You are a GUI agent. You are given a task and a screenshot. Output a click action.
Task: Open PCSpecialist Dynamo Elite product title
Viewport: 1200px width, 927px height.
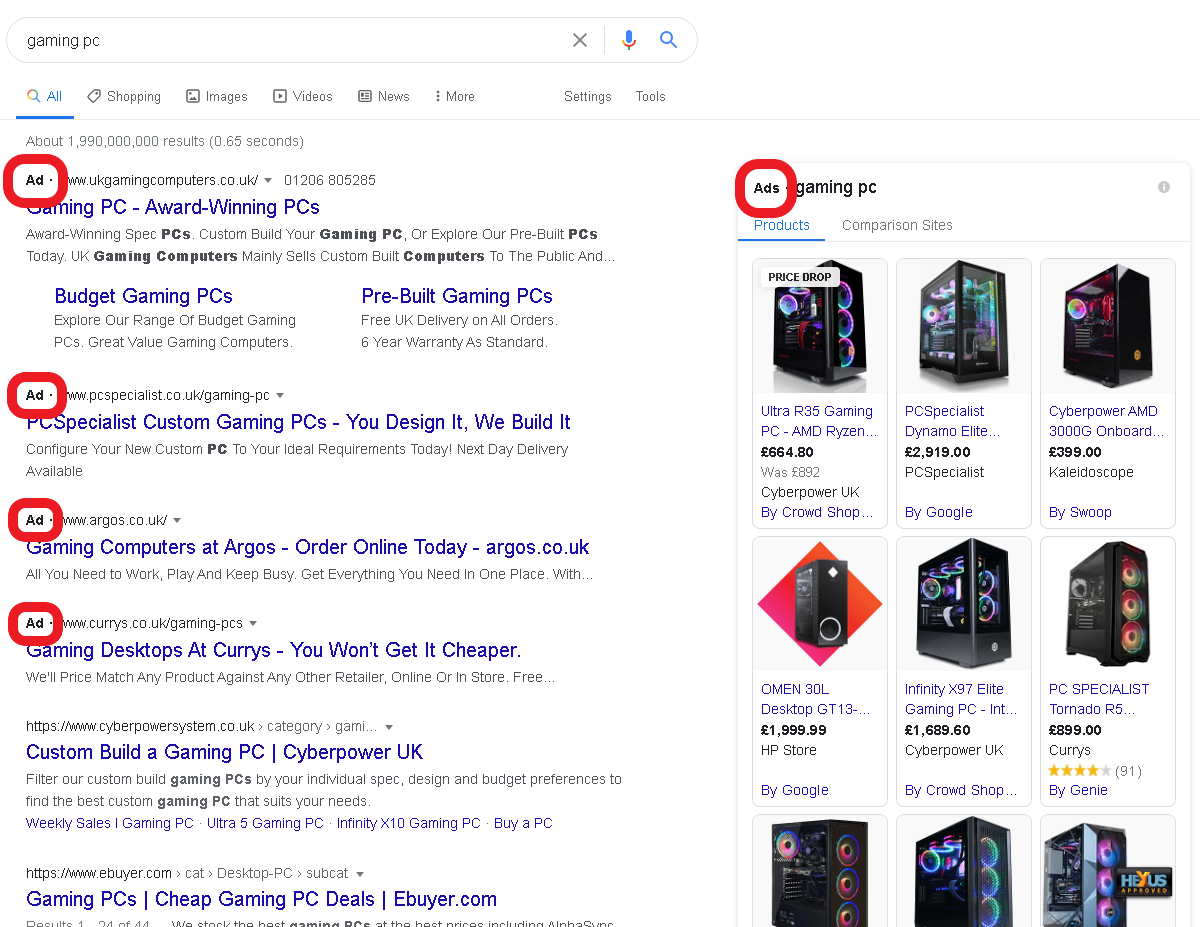953,421
